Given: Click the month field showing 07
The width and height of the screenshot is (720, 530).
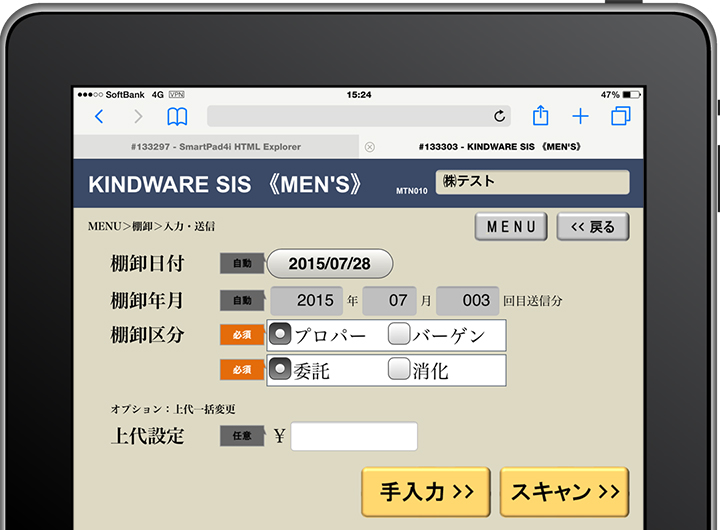Looking at the screenshot, I should coord(389,300).
